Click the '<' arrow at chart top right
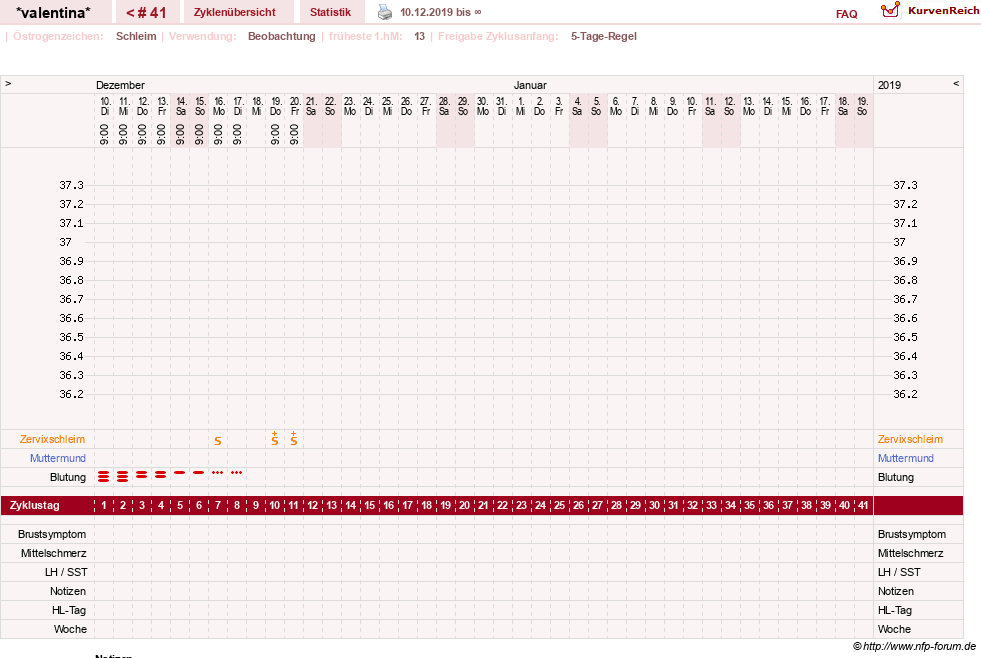Screen dimensions: 981x658 (x=956, y=83)
